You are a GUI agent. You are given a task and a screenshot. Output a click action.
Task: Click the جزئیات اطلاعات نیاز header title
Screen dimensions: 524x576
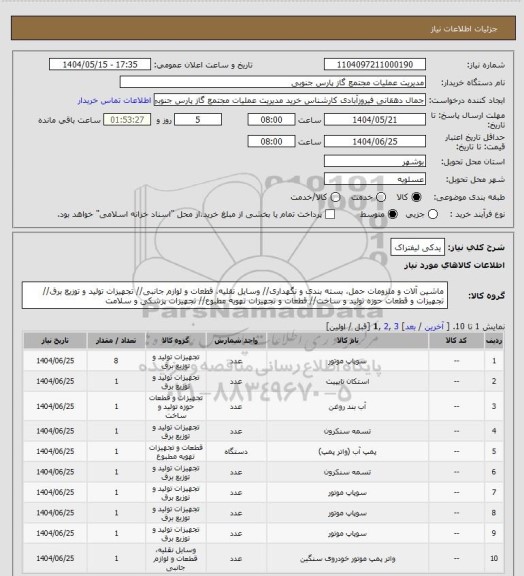click(464, 29)
